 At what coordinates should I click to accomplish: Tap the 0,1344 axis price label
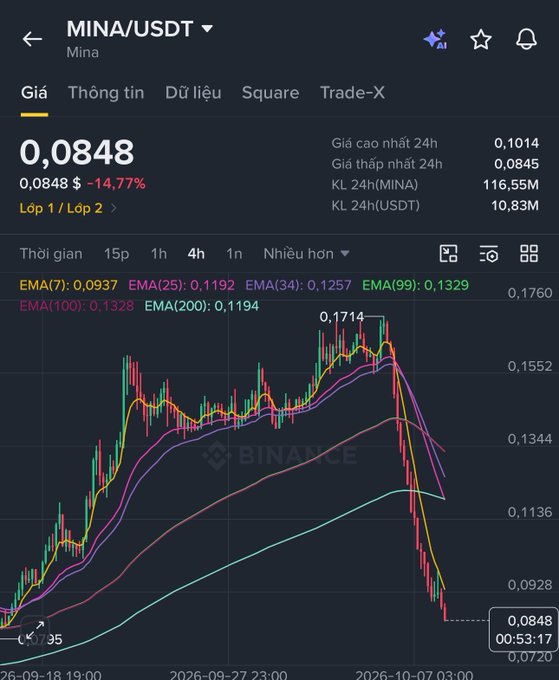point(530,439)
